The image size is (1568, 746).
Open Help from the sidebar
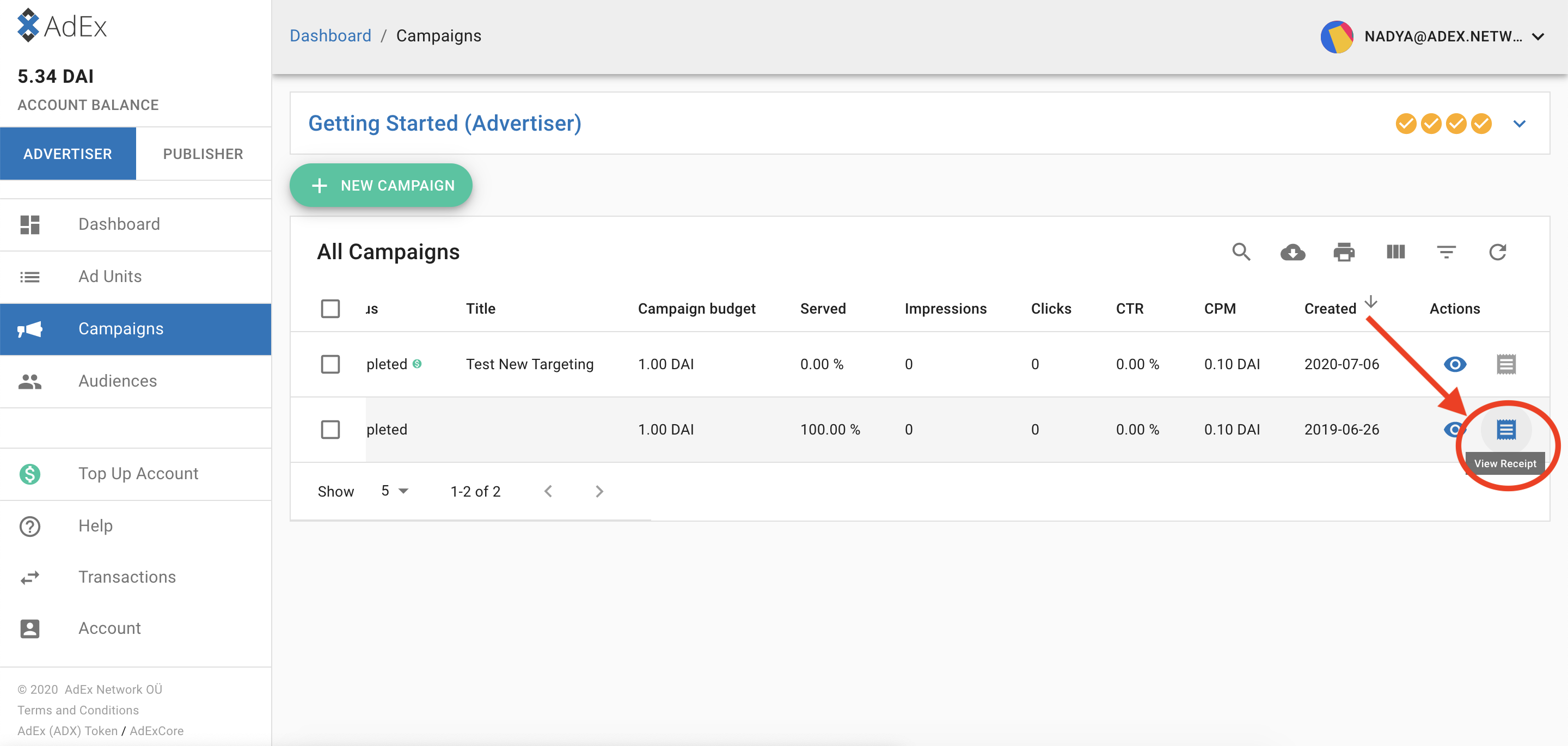(135, 526)
